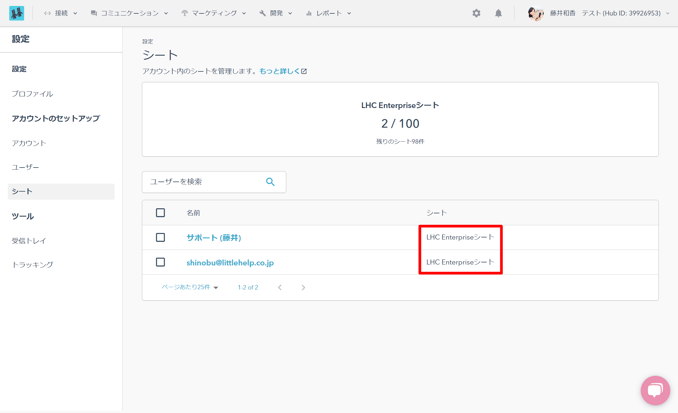Select トラッキング in the sidebar
Image resolution: width=678 pixels, height=413 pixels.
coord(32,265)
